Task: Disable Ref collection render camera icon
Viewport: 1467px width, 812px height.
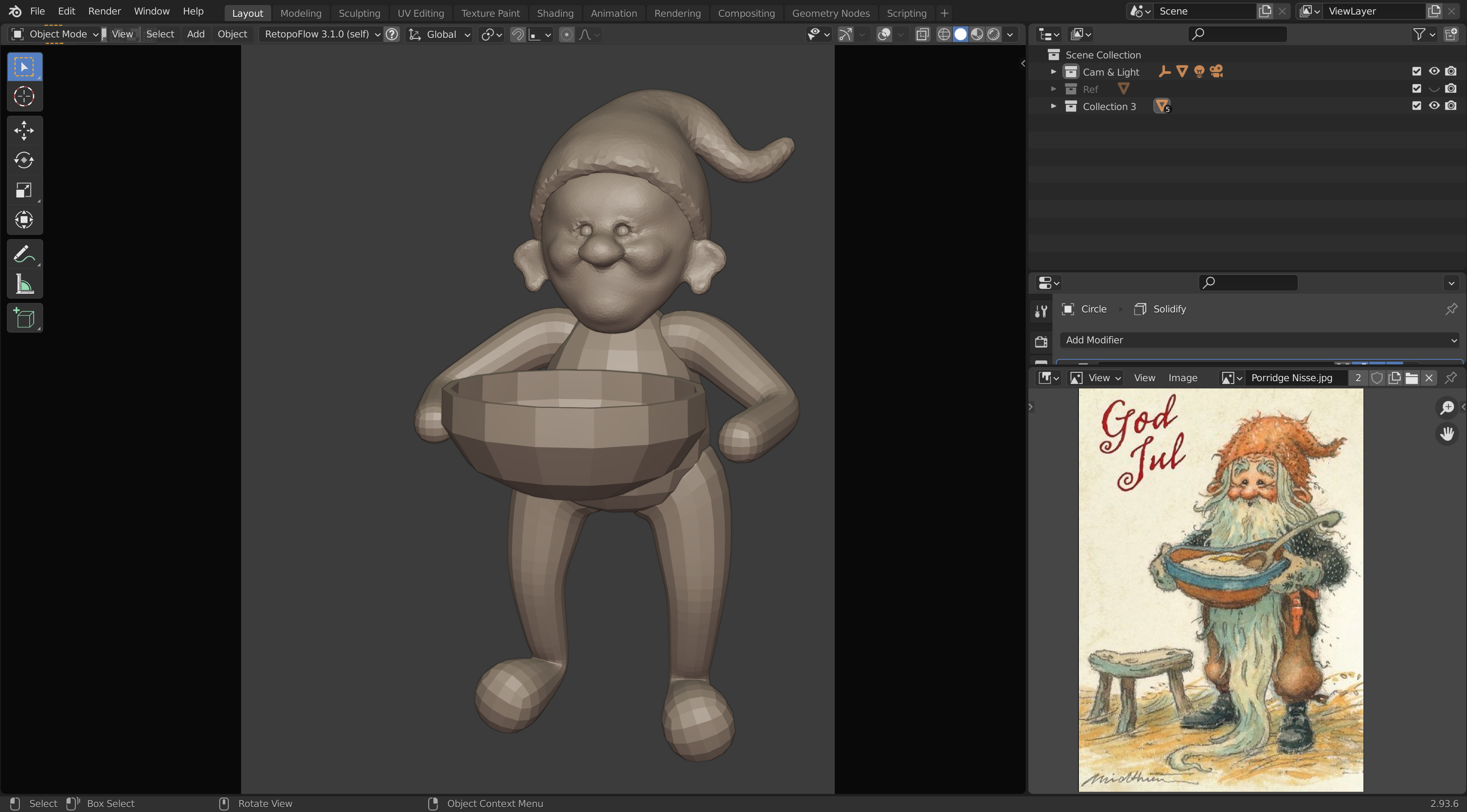Action: tap(1451, 89)
